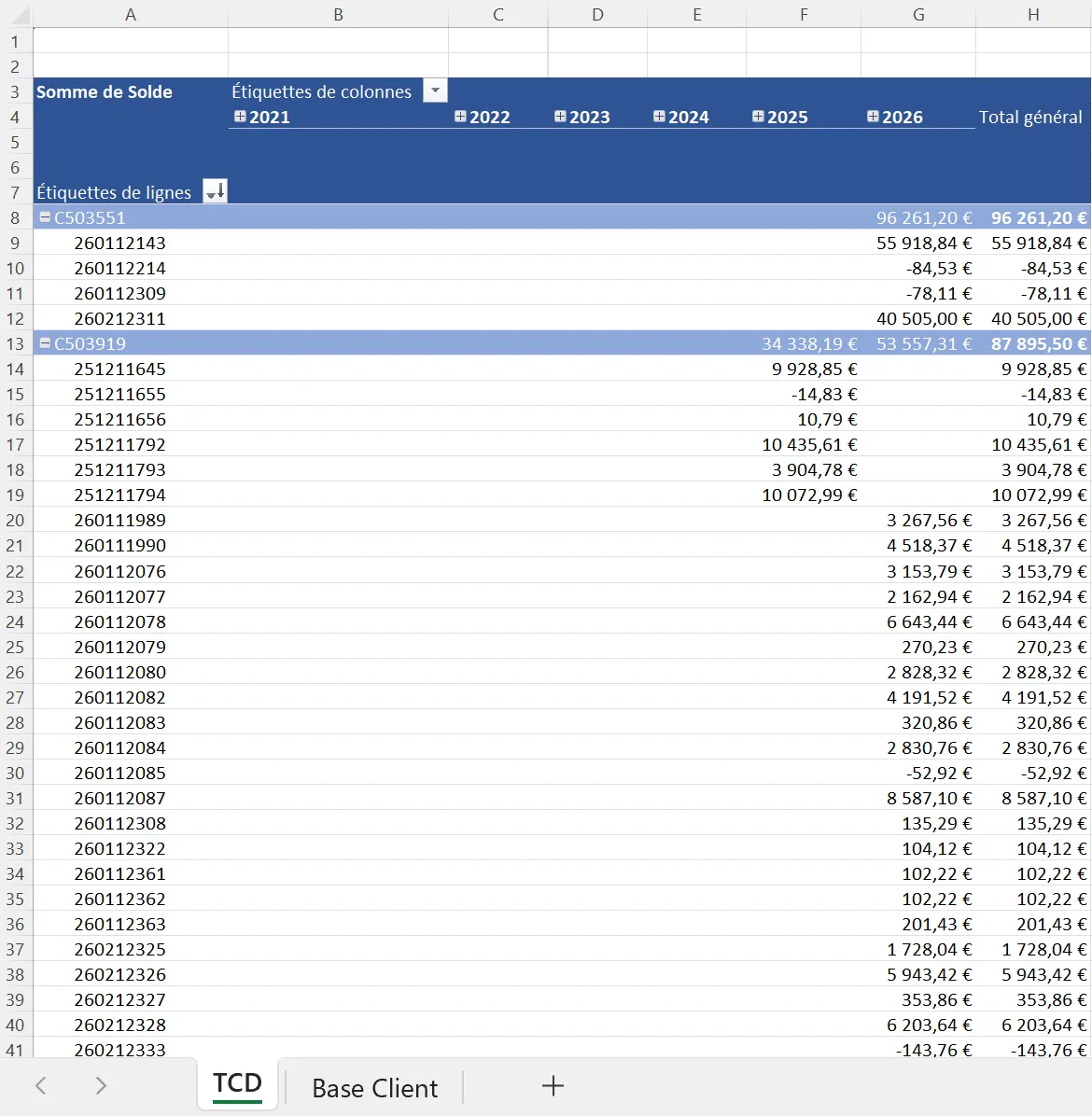
Task: Switch to the TCD sheet tab
Action: coord(238,1084)
